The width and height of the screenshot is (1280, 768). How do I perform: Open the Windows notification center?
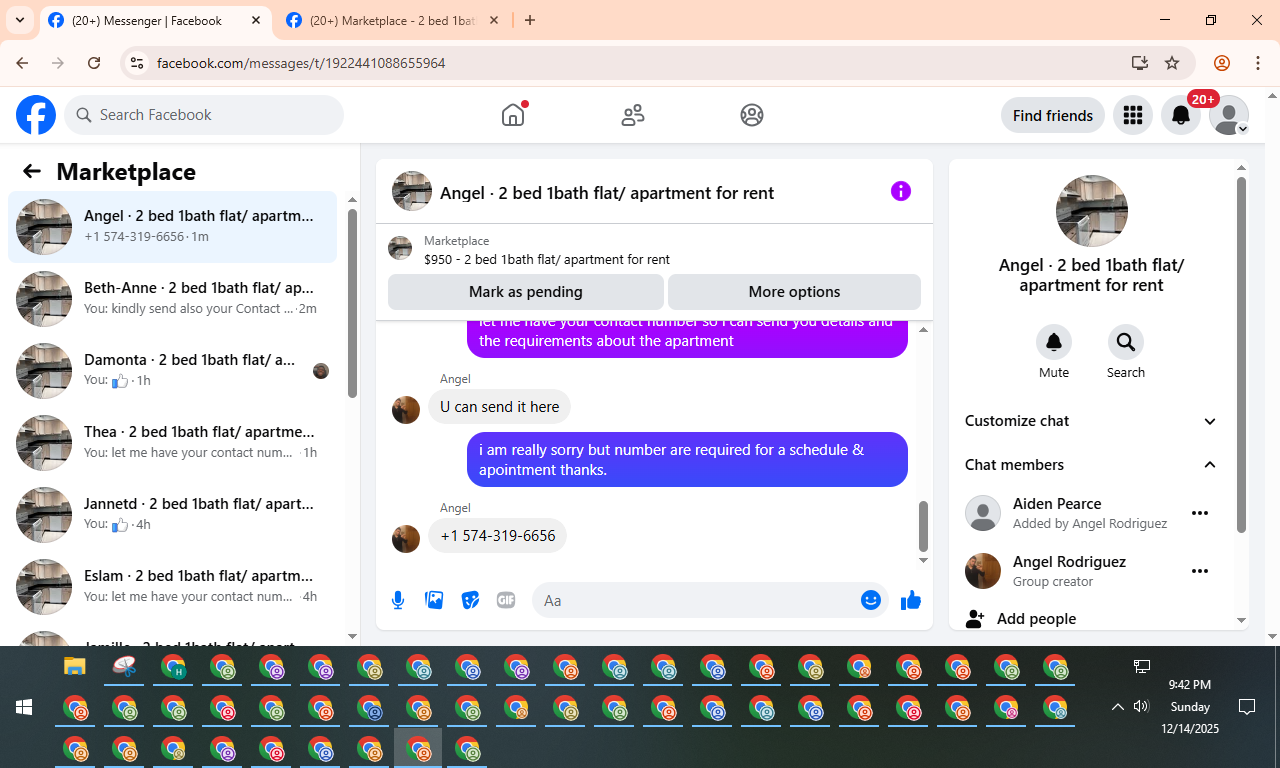click(1247, 707)
